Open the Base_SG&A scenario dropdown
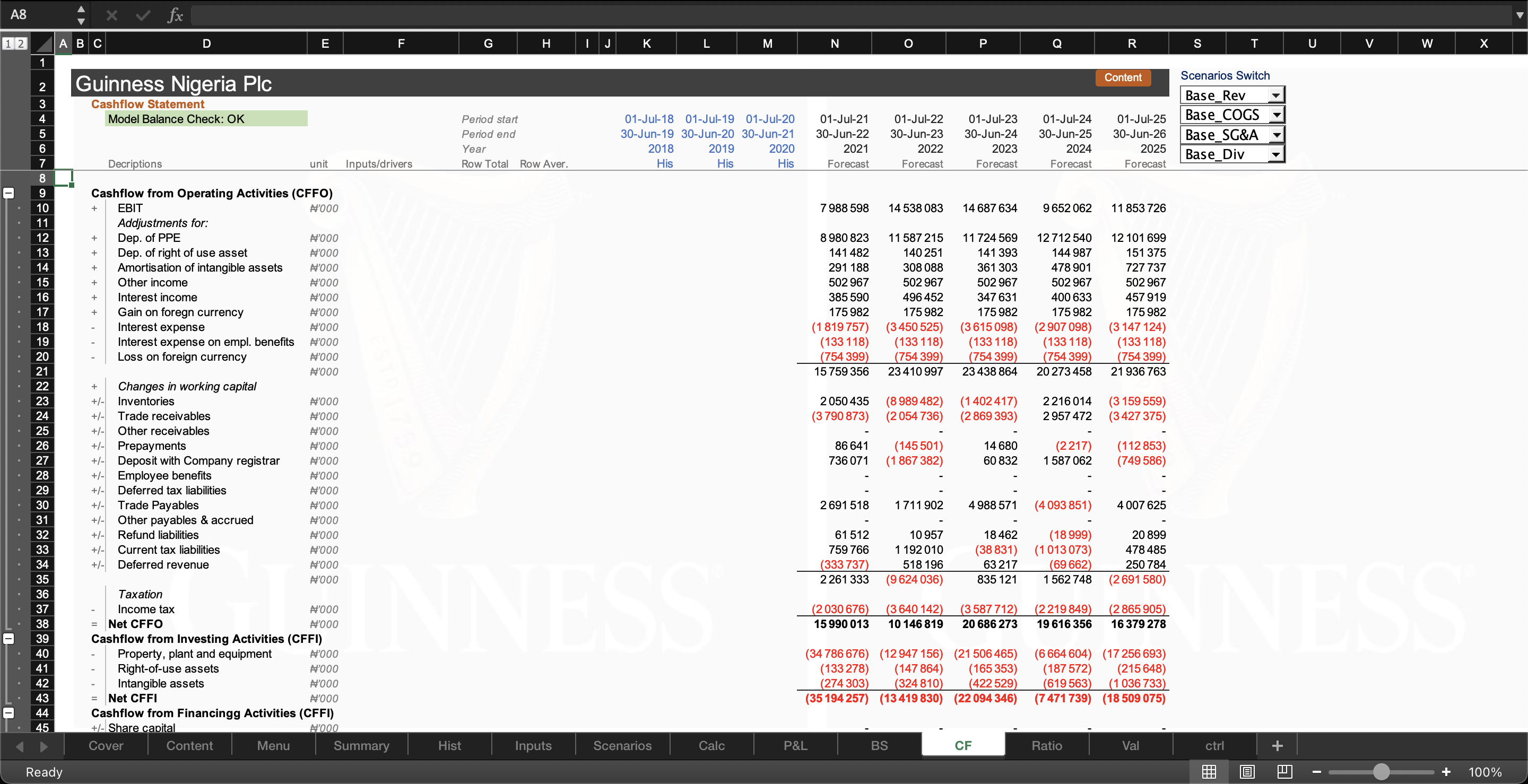Viewport: 1528px width, 784px height. 1275,135
